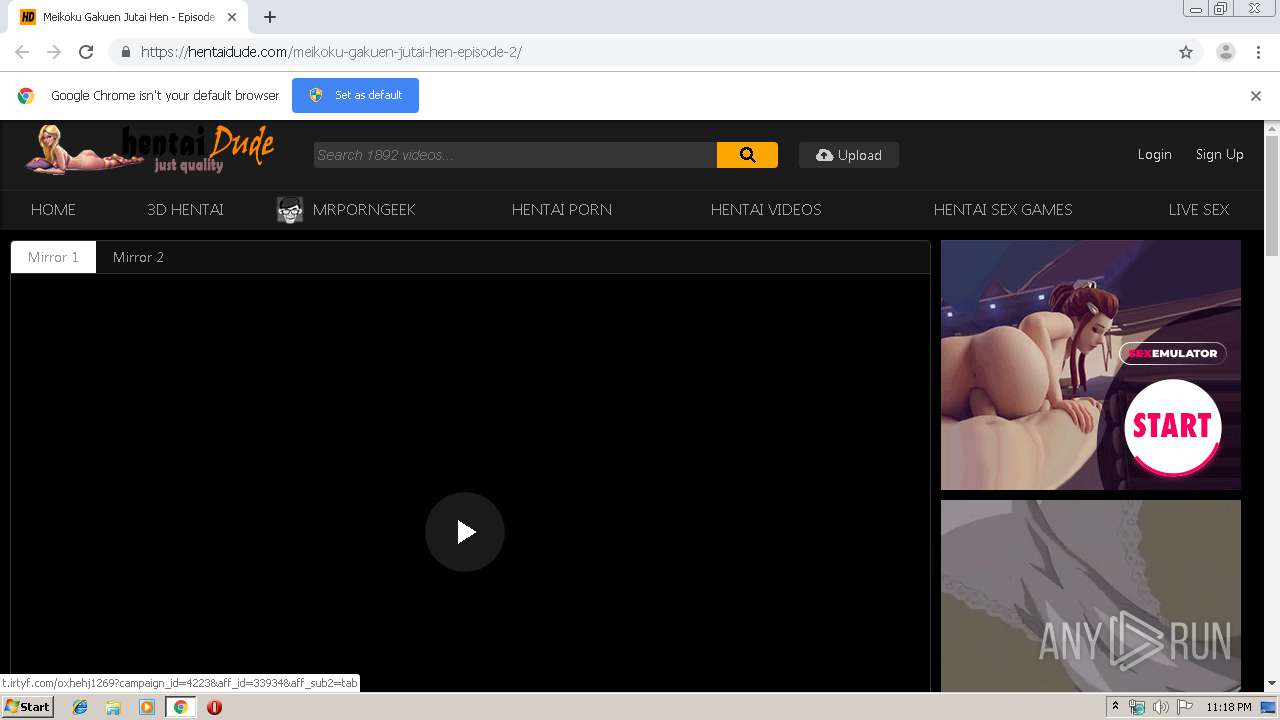Show hidden tray icons arrow
Screen dimensions: 1280x720
pyautogui.click(x=1115, y=707)
